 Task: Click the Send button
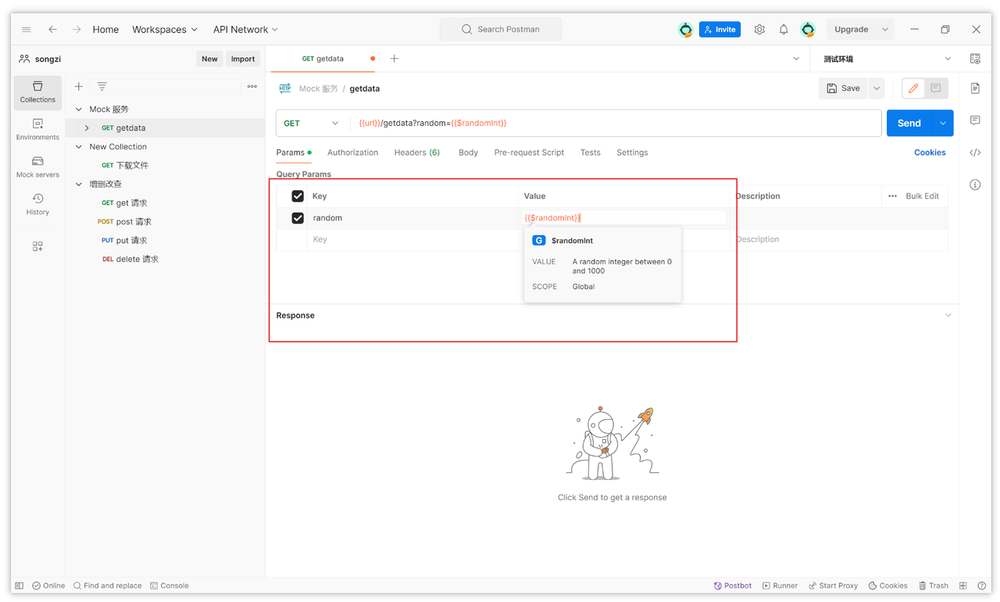(x=909, y=123)
